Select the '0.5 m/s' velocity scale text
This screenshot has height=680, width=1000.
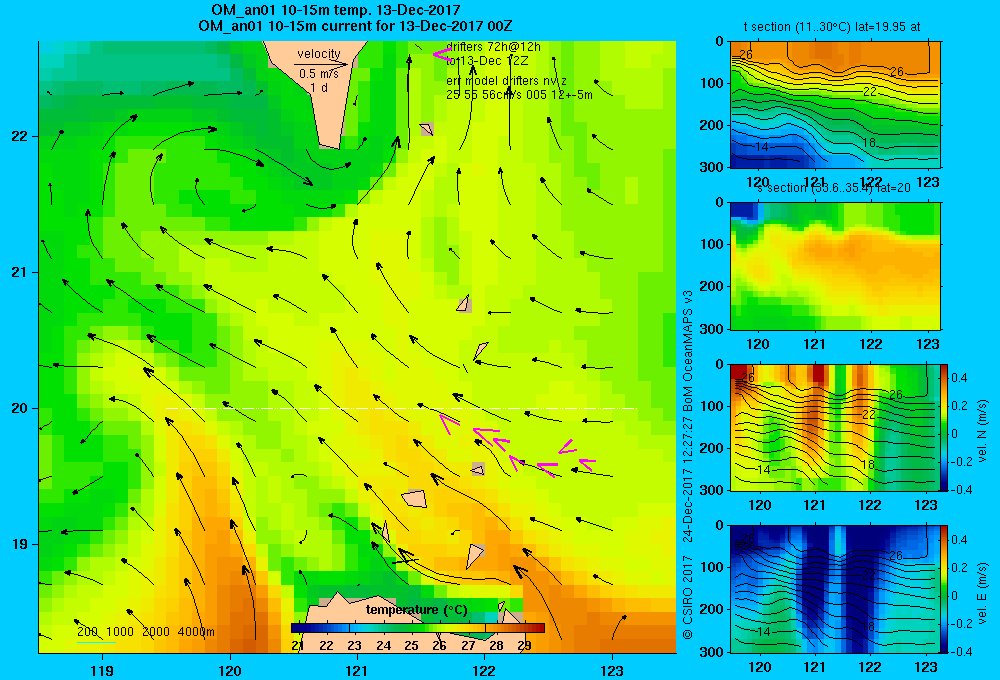coord(318,74)
